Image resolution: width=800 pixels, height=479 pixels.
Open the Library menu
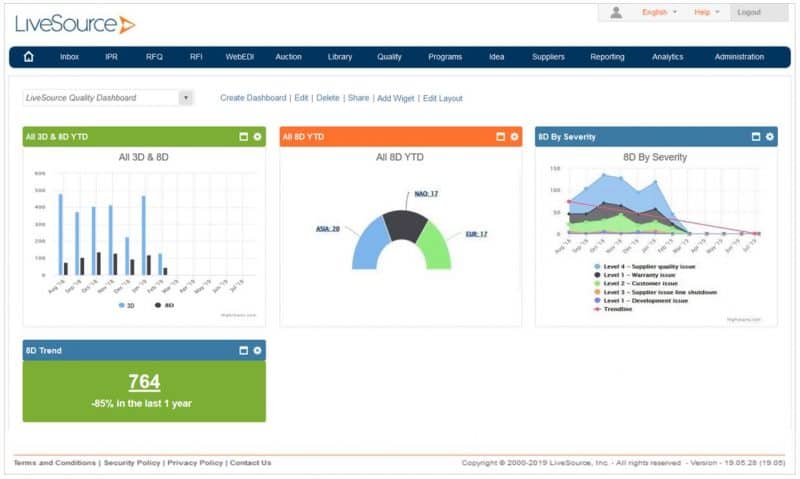pos(340,57)
